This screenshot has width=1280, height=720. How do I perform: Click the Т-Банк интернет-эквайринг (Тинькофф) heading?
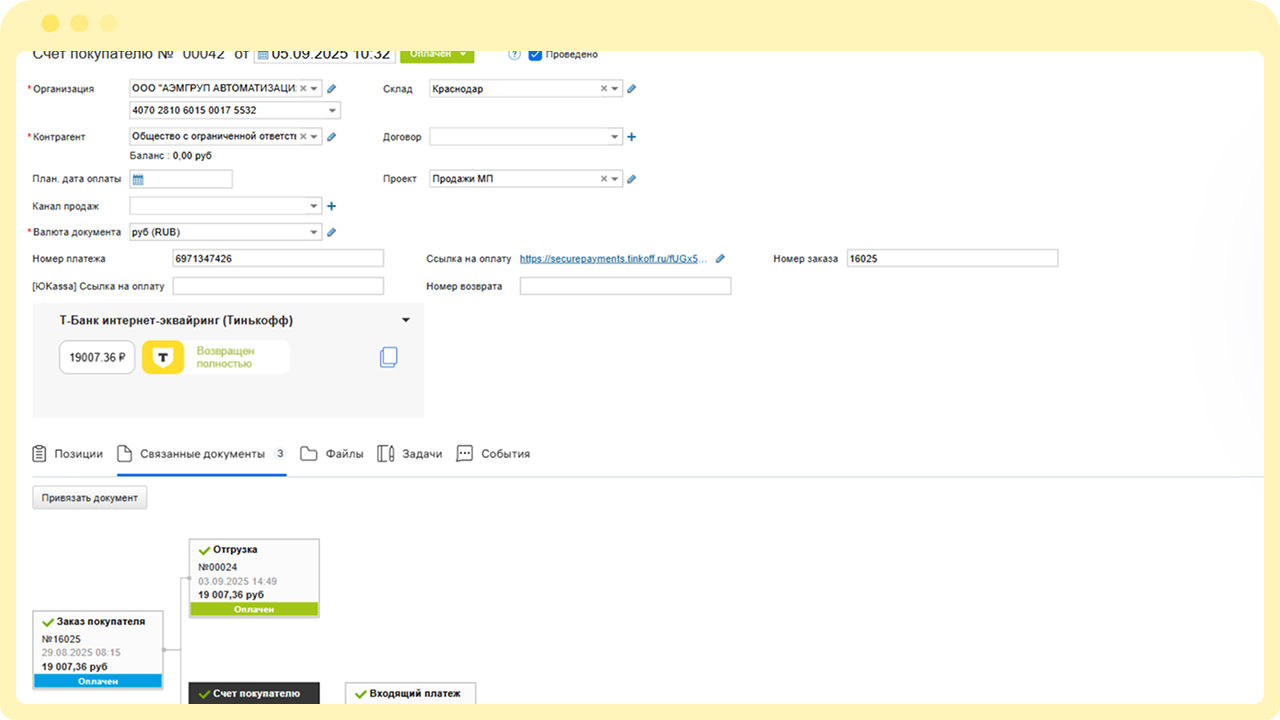(x=176, y=321)
